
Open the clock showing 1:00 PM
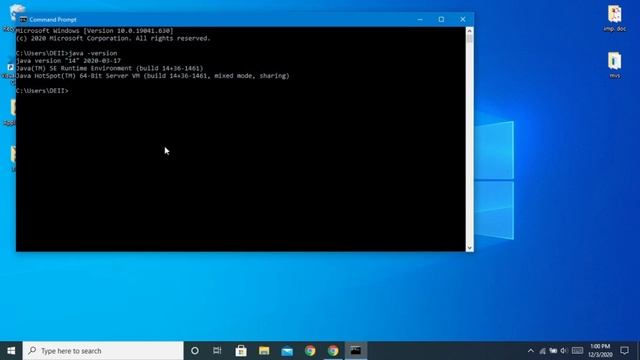click(x=600, y=351)
